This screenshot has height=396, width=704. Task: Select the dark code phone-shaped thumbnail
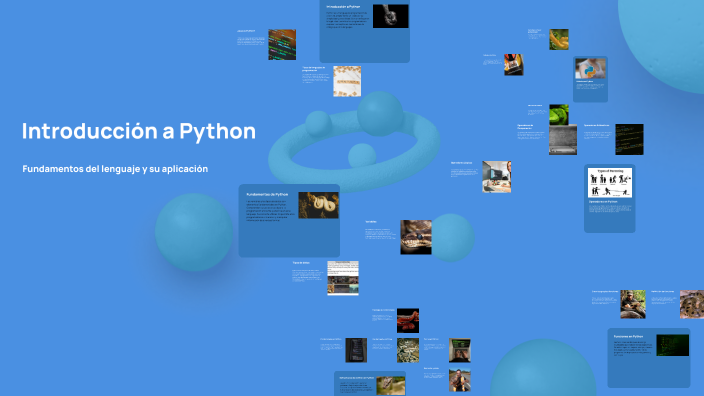356,350
